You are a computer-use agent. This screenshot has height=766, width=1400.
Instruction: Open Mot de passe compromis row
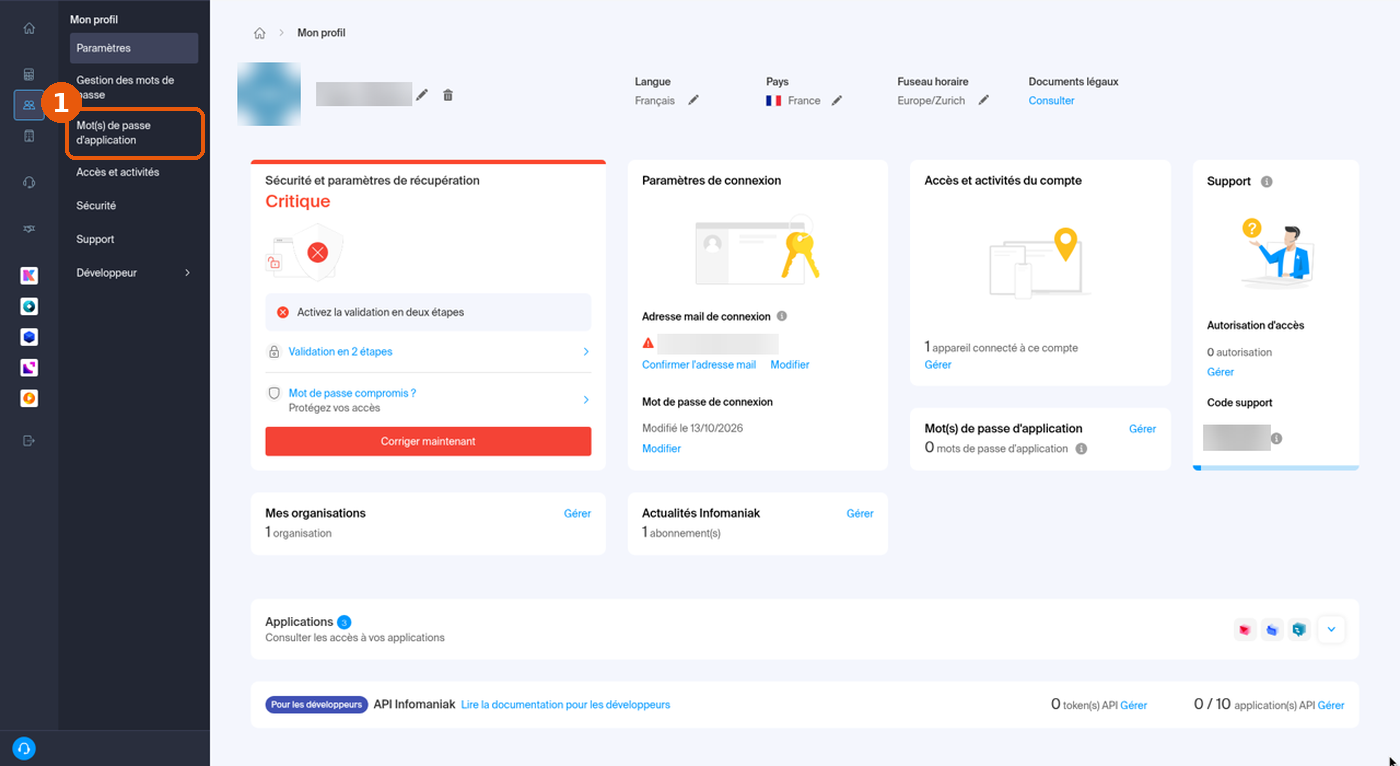pos(428,400)
